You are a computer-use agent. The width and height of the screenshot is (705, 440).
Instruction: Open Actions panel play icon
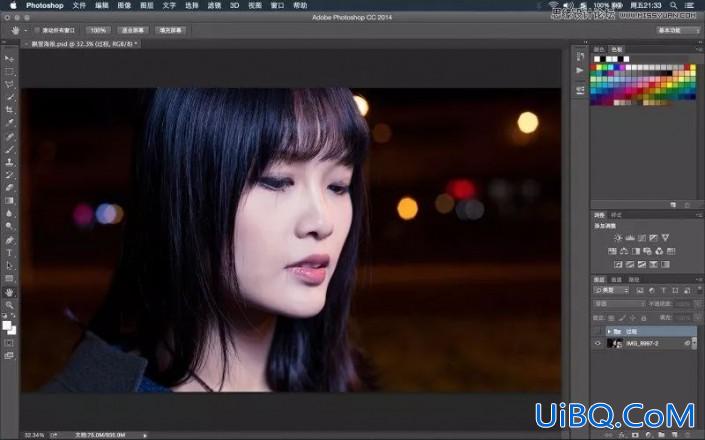pyautogui.click(x=580, y=71)
